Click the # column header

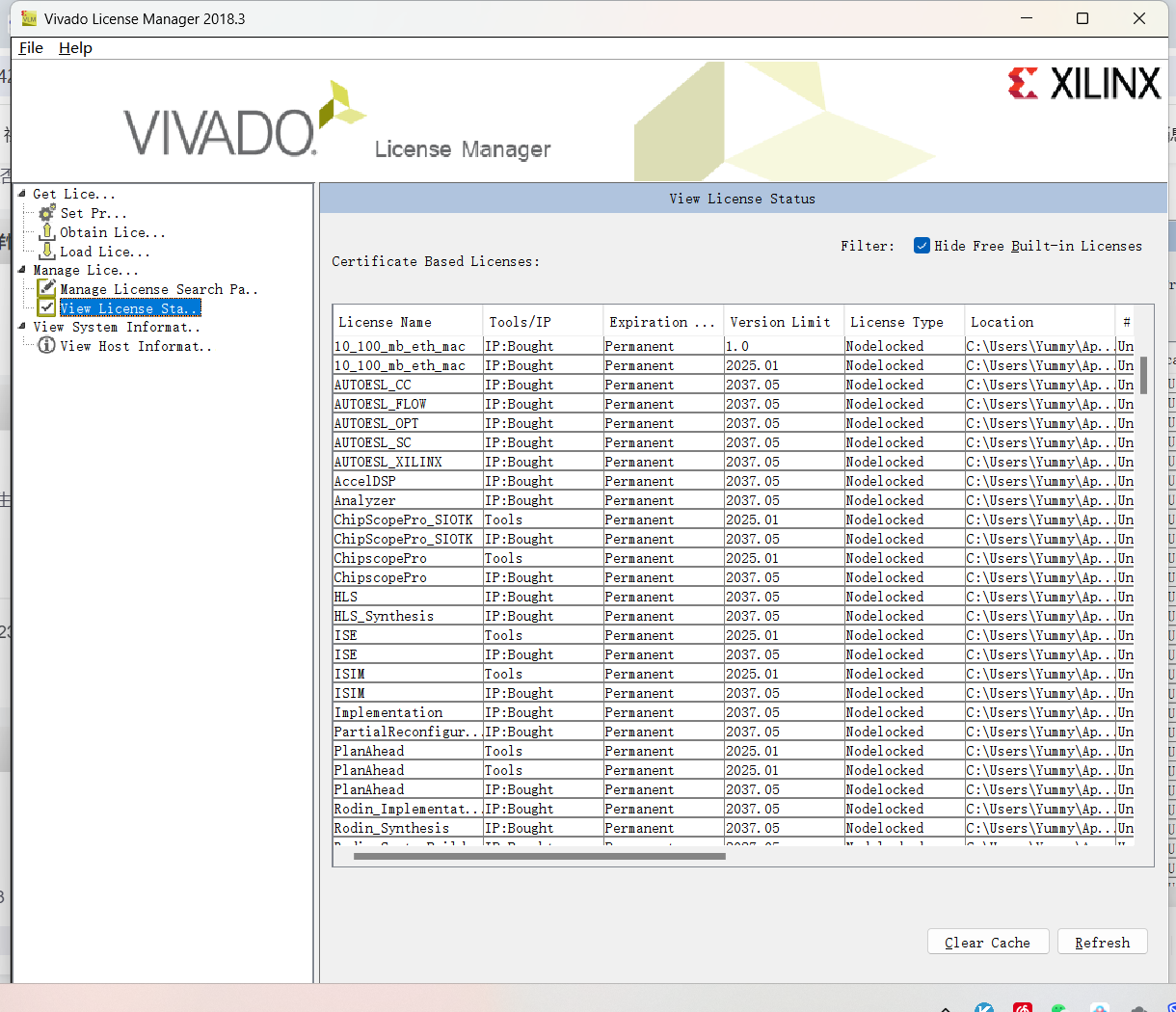tap(1126, 322)
